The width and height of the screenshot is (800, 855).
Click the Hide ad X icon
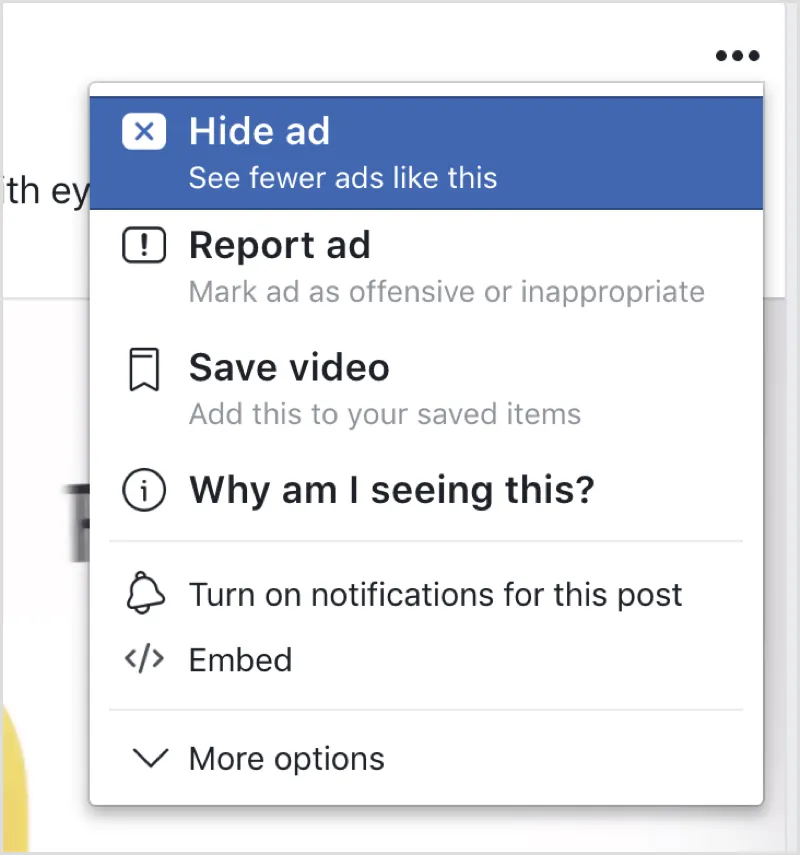pos(144,131)
